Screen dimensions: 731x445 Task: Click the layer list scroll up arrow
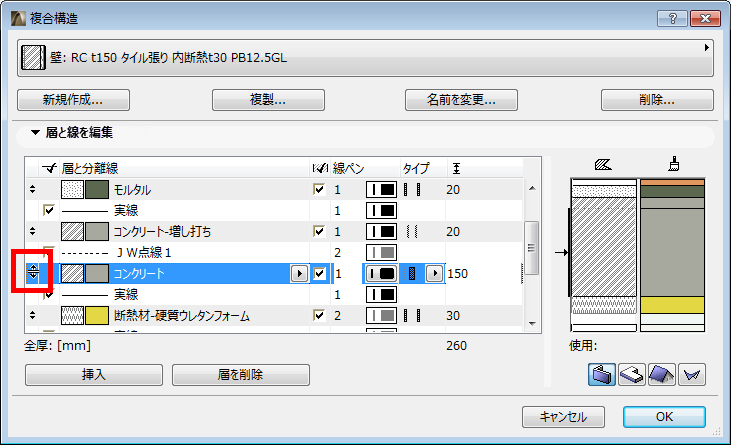[x=532, y=188]
